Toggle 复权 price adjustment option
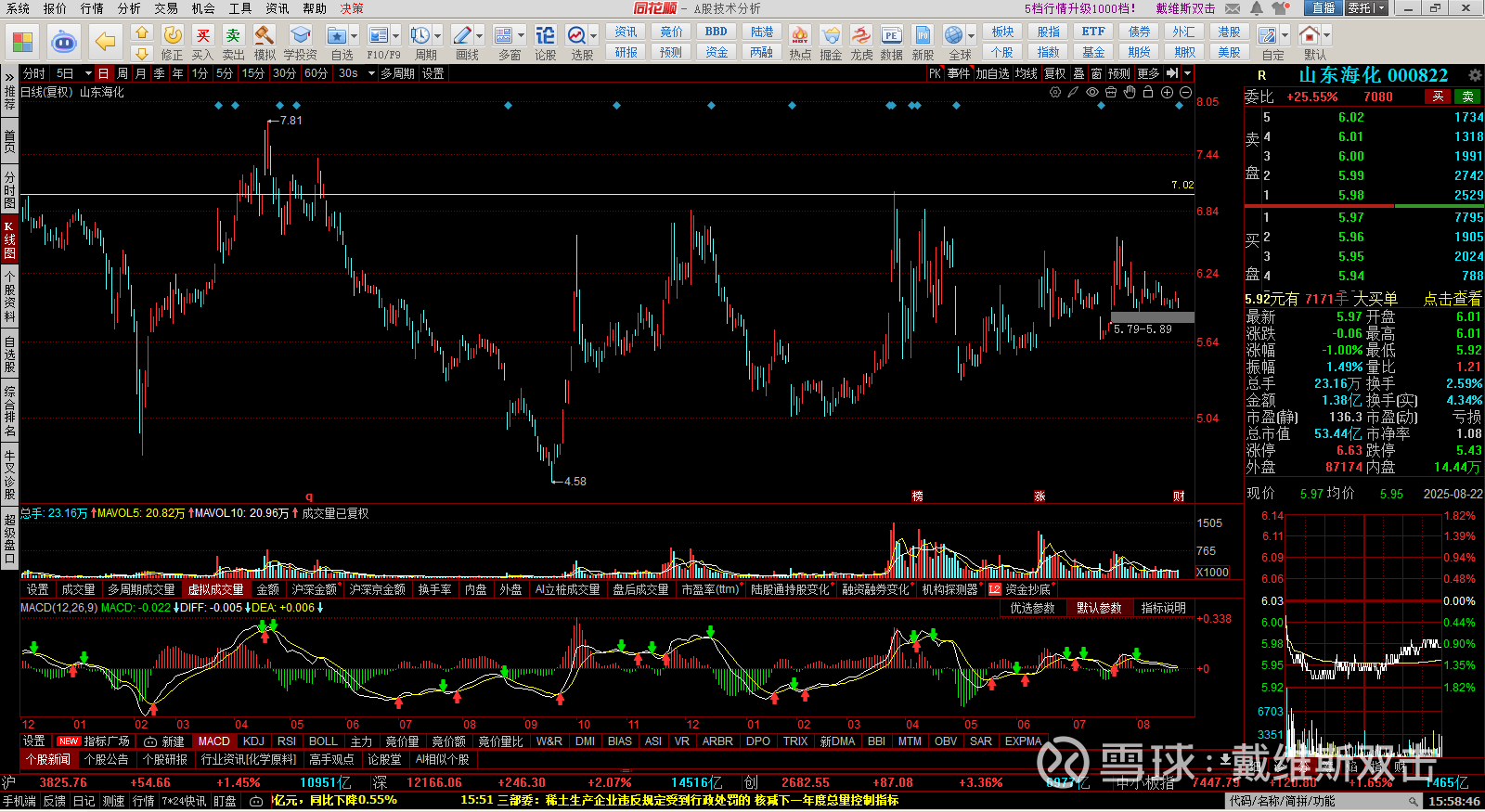This screenshot has width=1485, height=812. [1055, 73]
